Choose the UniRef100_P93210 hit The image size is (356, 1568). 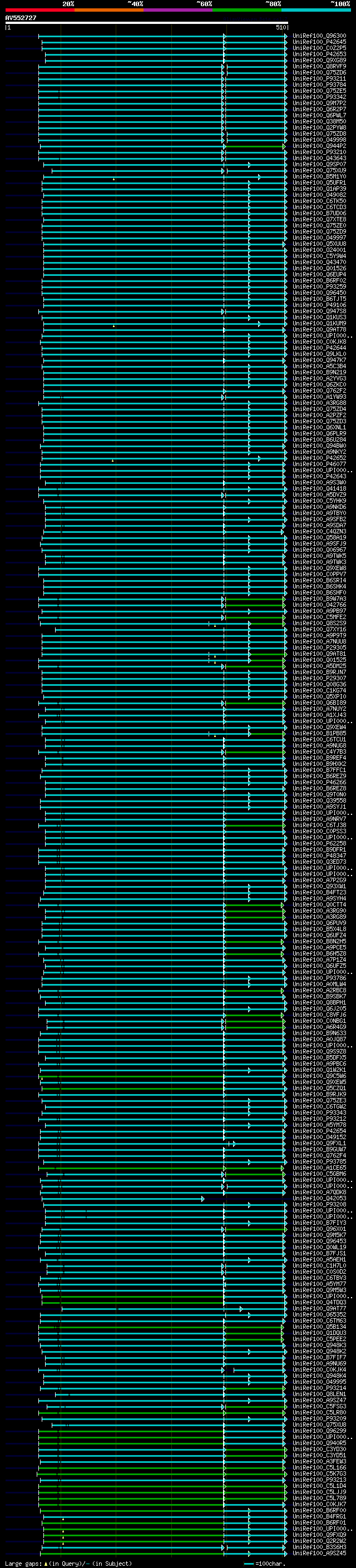[319, 152]
